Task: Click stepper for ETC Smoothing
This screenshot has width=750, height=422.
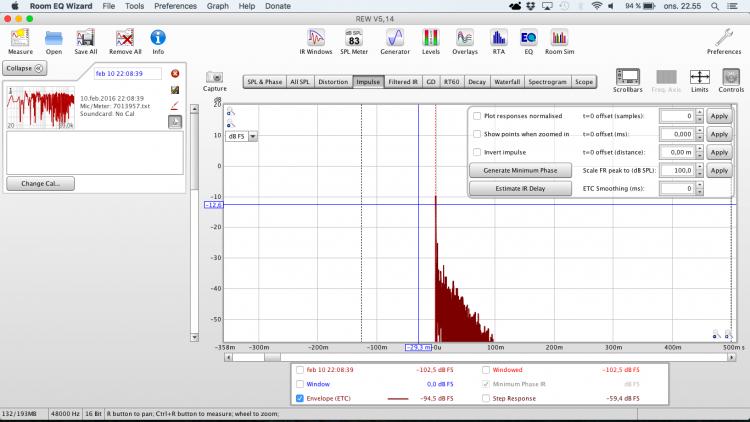Action: [699, 189]
